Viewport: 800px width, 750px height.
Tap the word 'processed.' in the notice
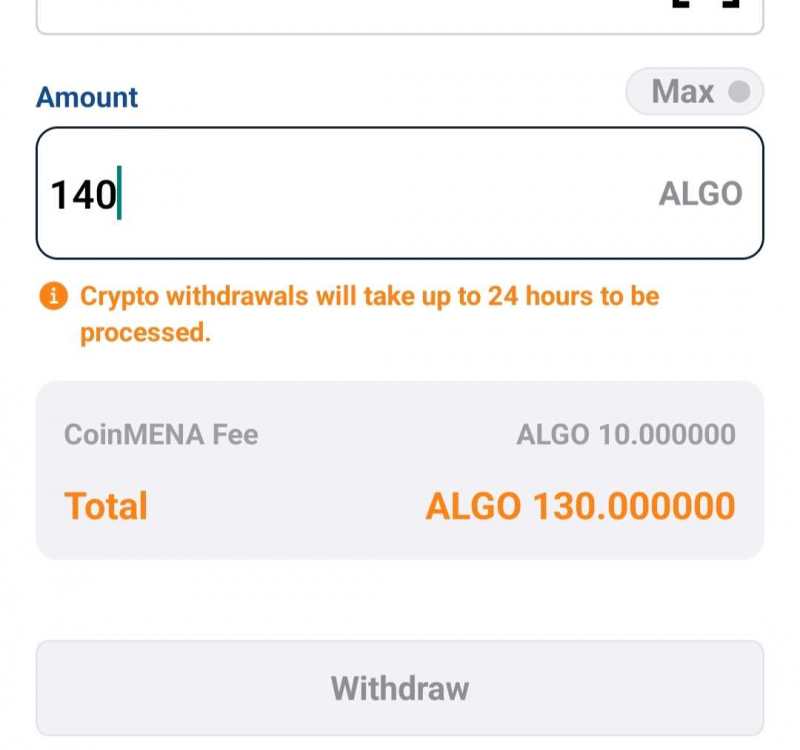[x=145, y=333]
